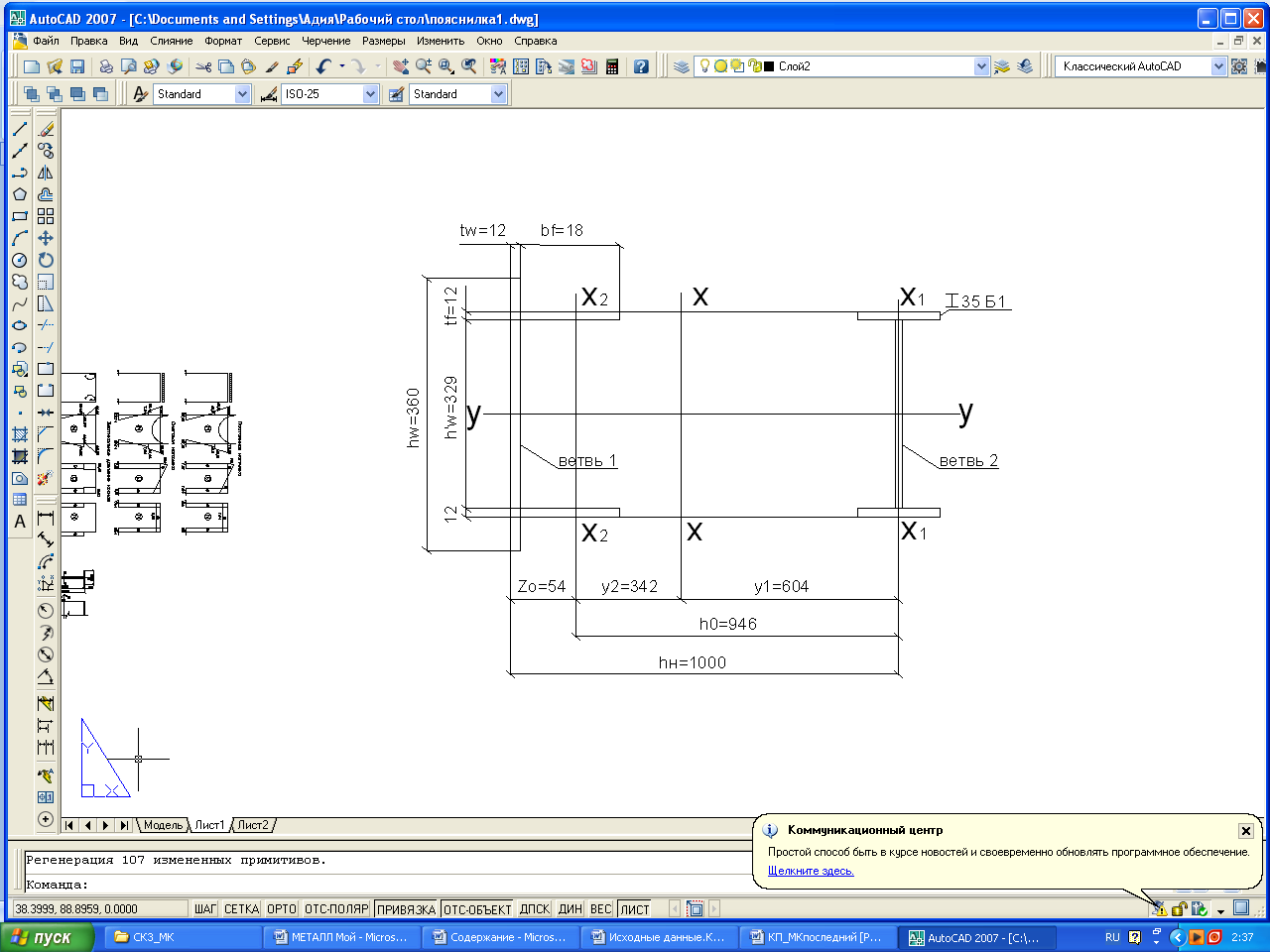Select the Move tool
The width and height of the screenshot is (1270, 952).
point(46,238)
